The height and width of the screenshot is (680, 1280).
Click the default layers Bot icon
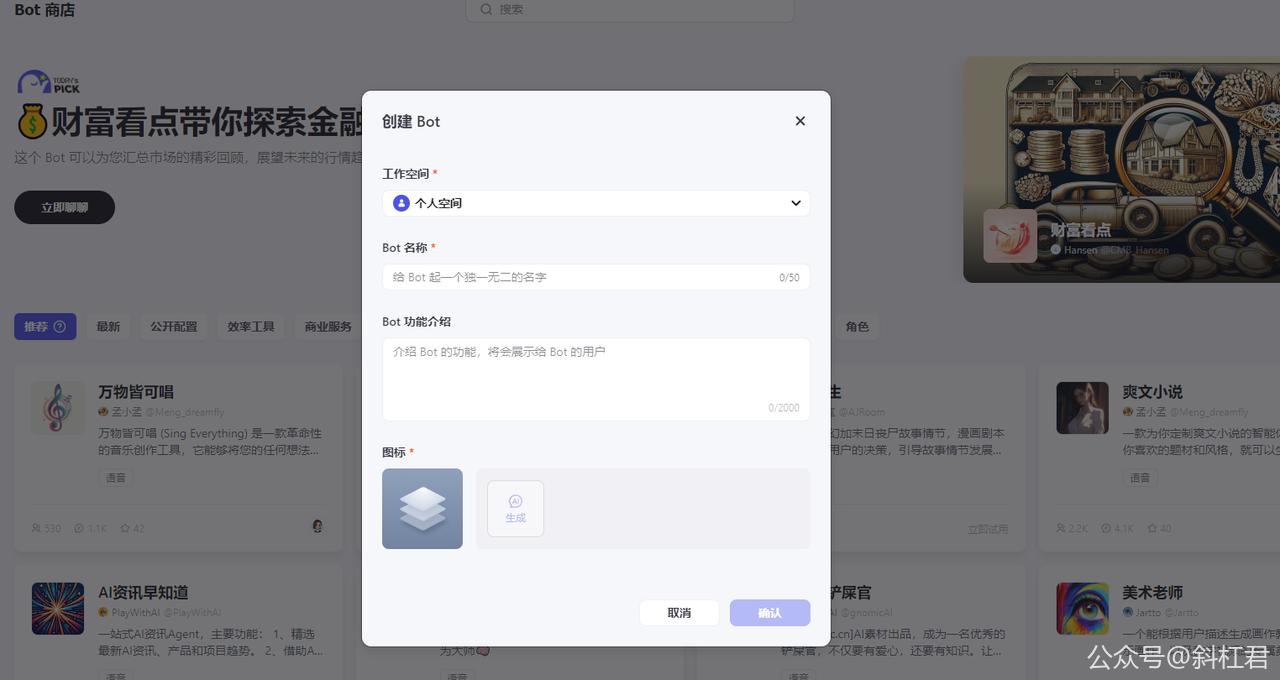pyautogui.click(x=422, y=509)
